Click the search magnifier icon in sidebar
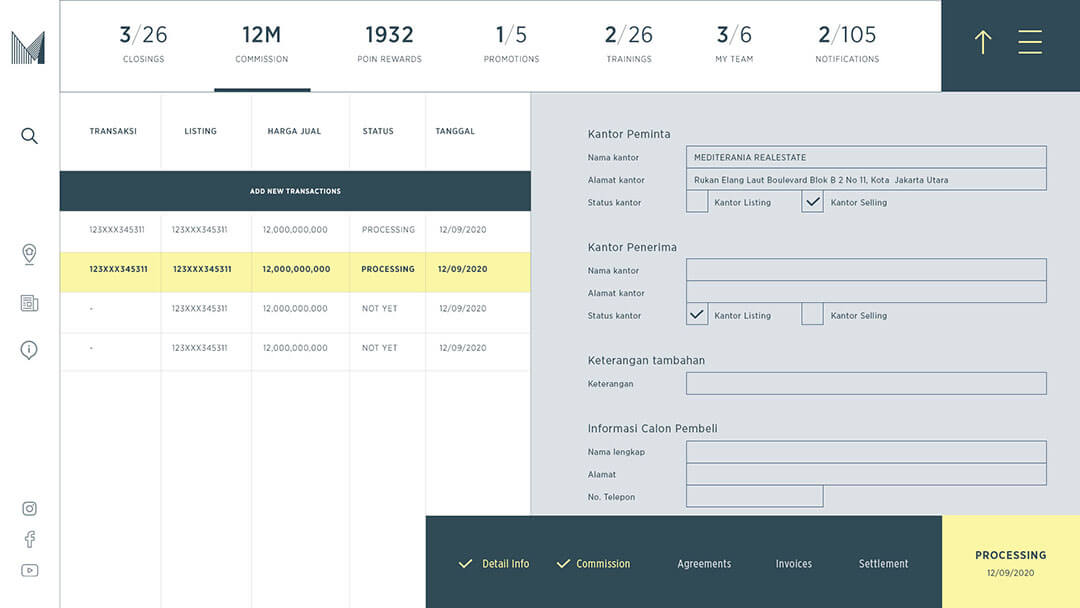The width and height of the screenshot is (1080, 608). point(29,136)
